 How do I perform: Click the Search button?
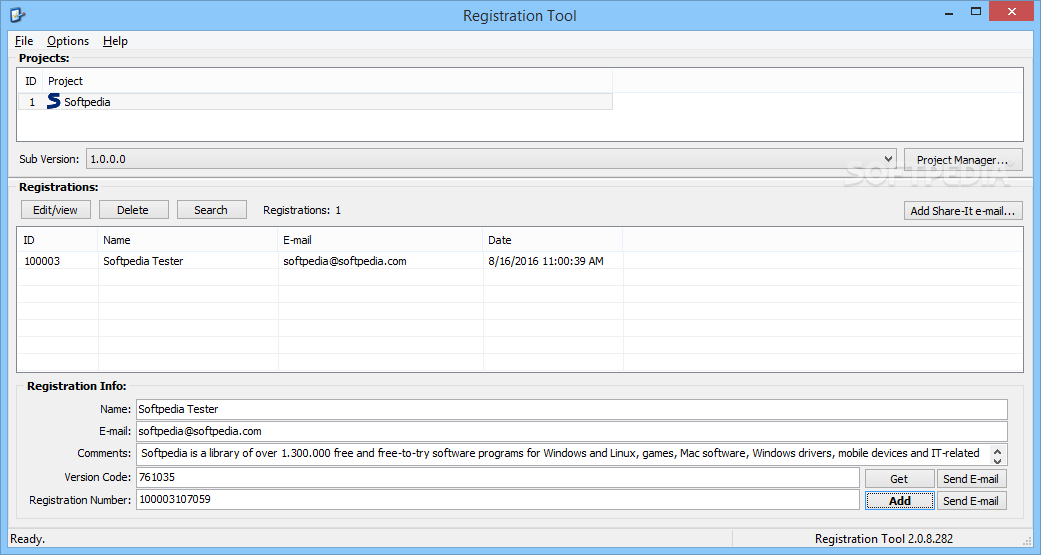click(211, 210)
